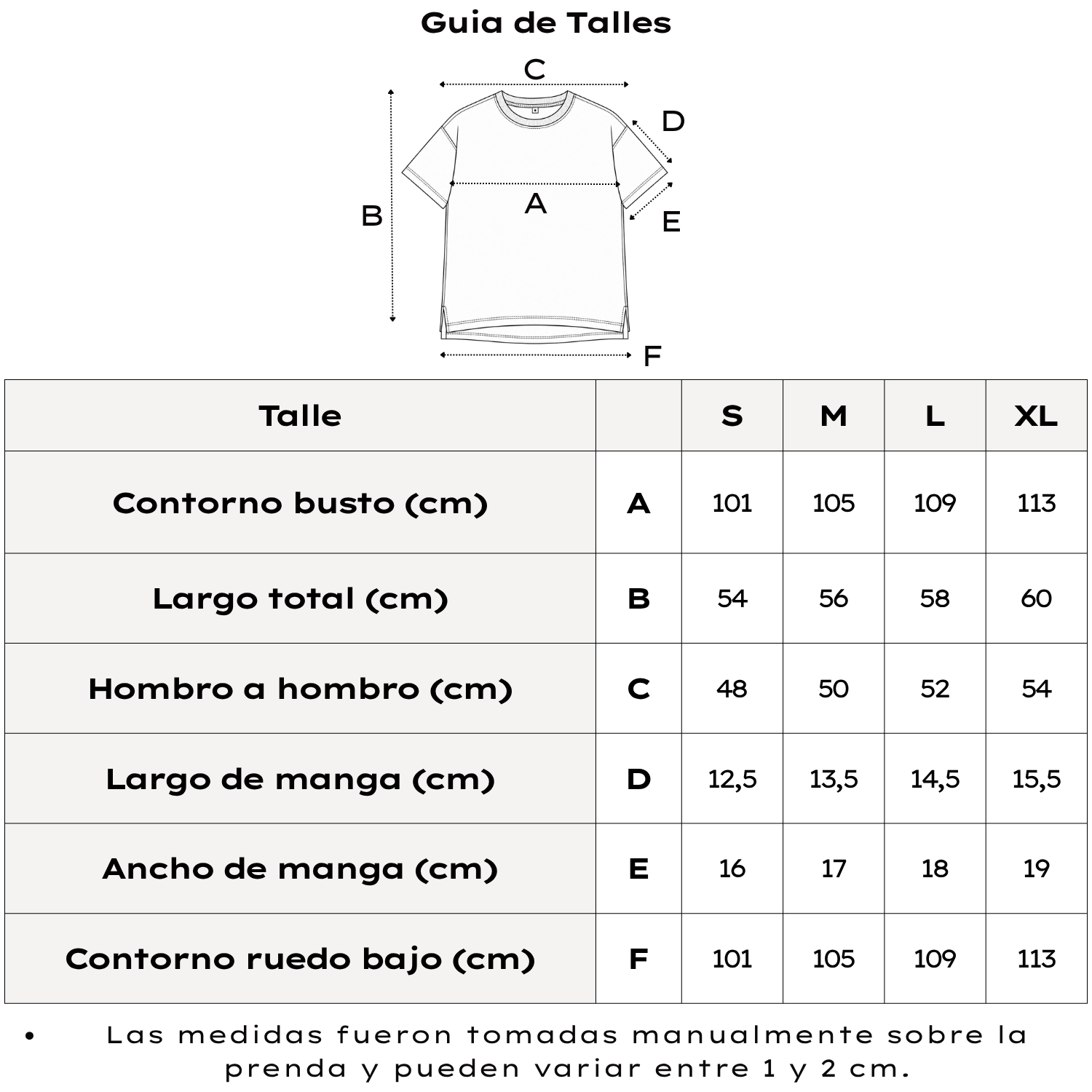Select the M size column header
Viewport: 1092px width, 1092px height.
coord(834,416)
